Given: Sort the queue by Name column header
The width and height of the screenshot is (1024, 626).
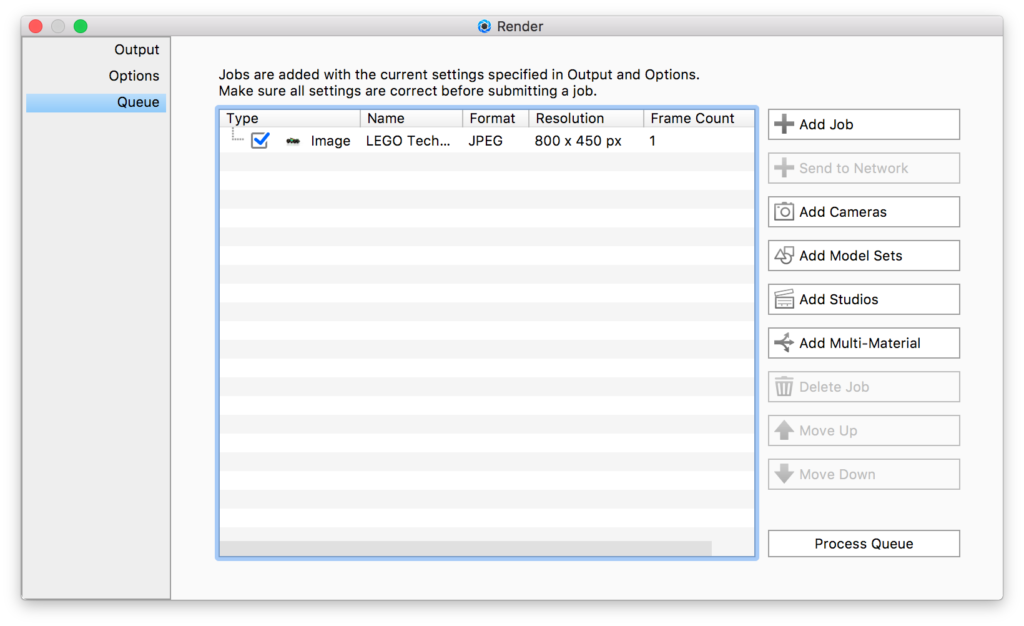Looking at the screenshot, I should click(x=410, y=118).
